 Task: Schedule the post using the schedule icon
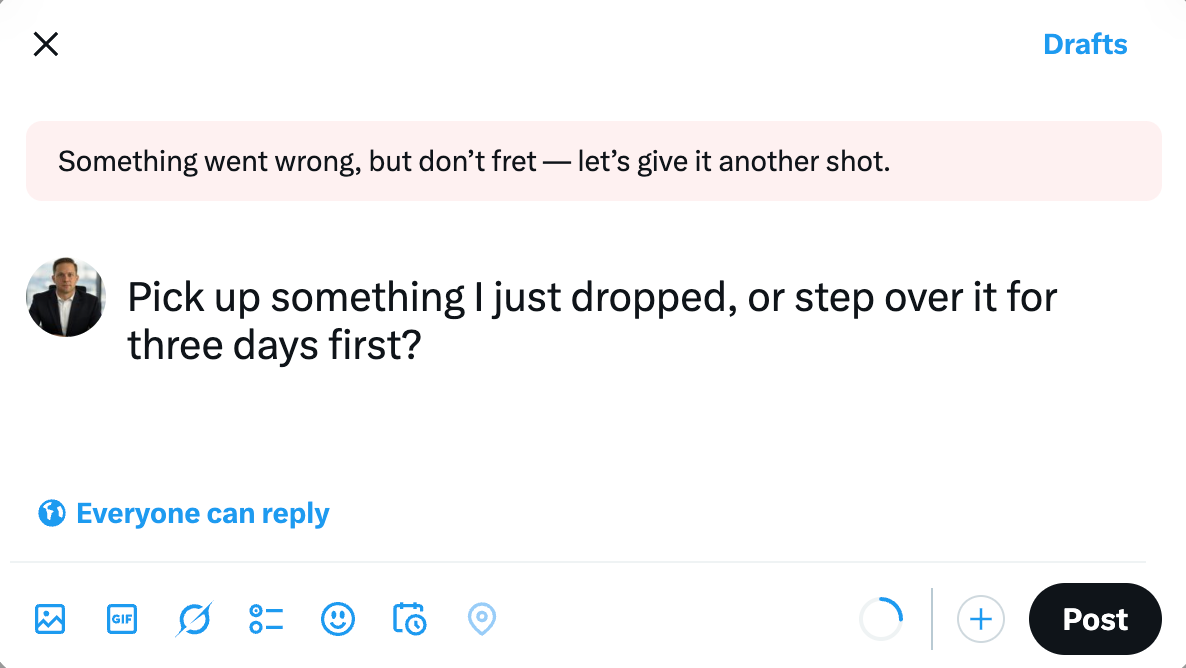pyautogui.click(x=410, y=619)
